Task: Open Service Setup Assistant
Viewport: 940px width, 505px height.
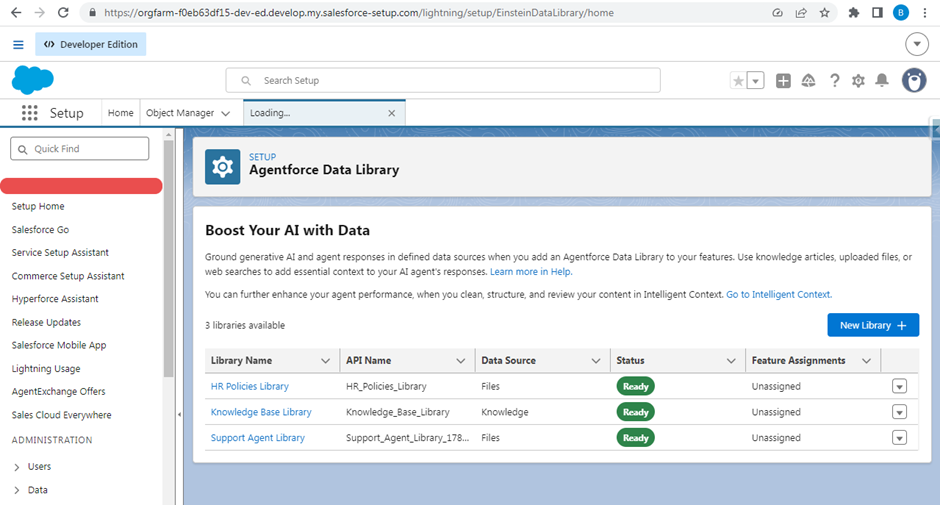Action: 60,252
